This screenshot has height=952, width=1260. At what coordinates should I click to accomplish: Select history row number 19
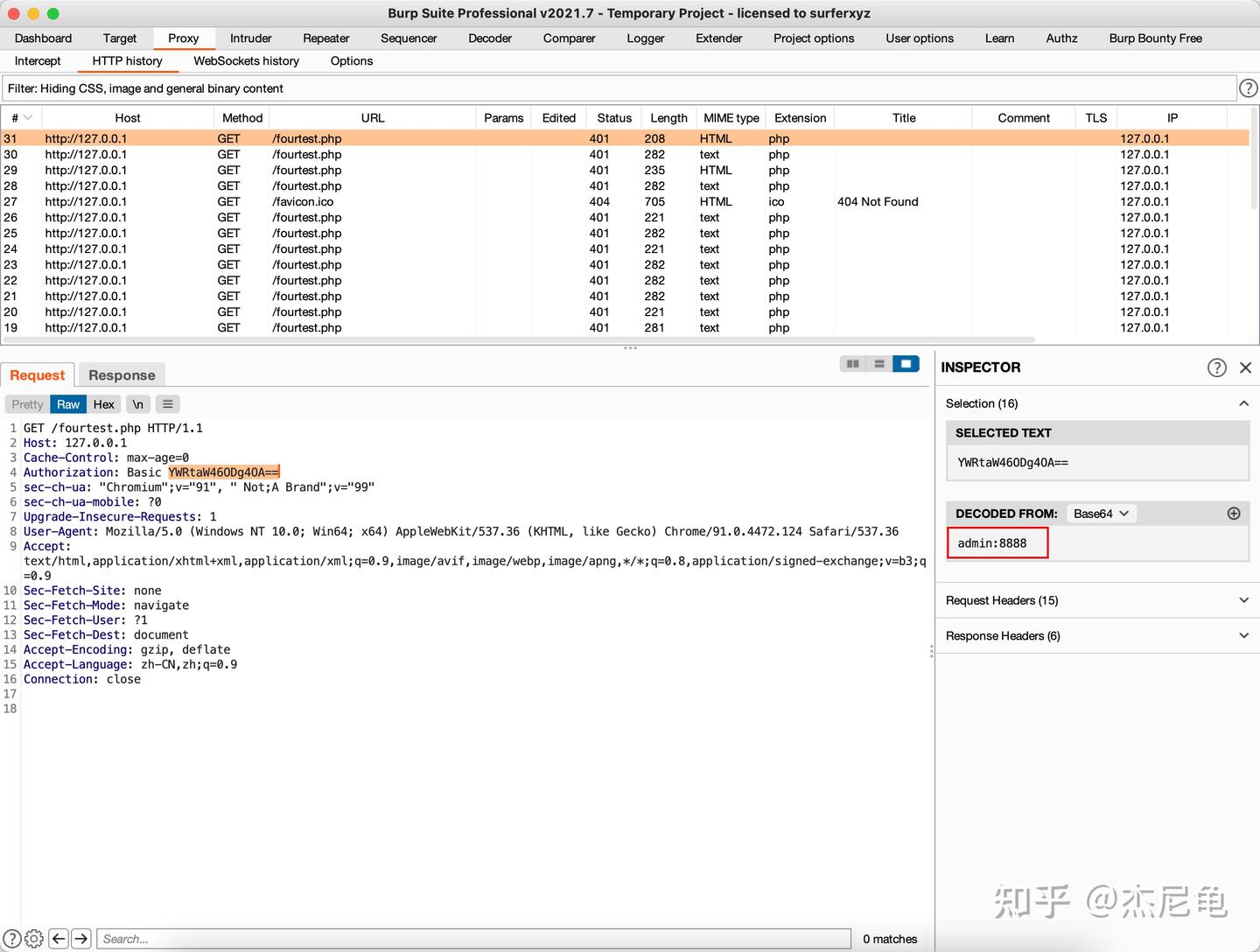click(625, 328)
